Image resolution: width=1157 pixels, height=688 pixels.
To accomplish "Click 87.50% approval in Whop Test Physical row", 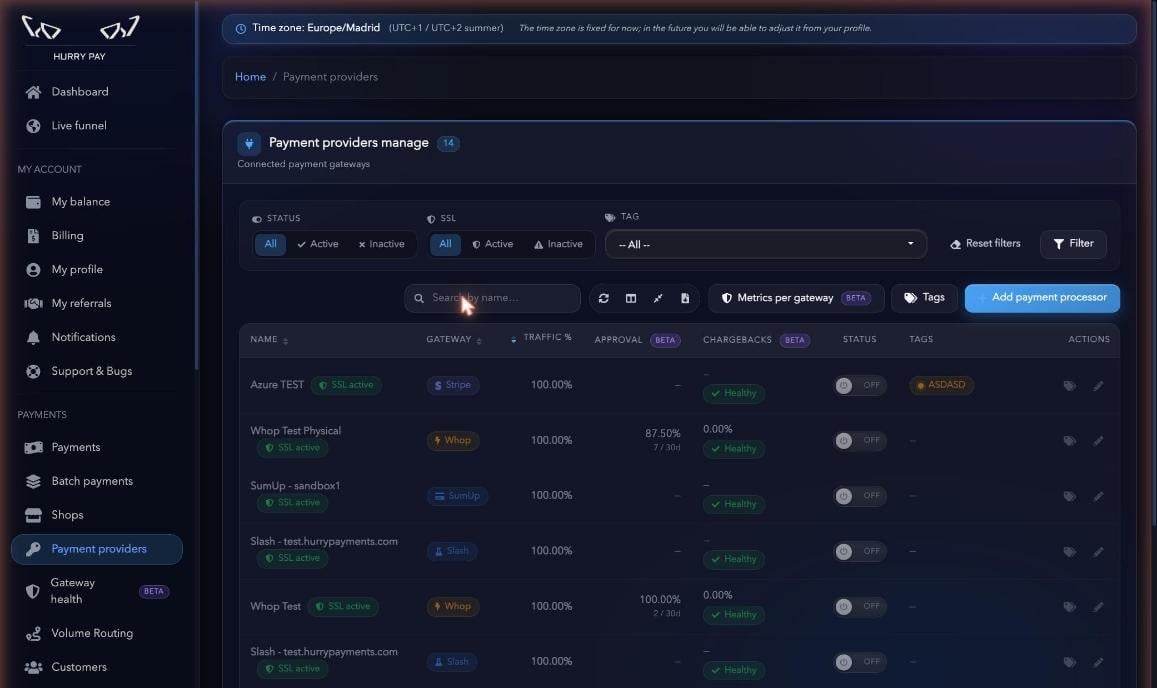I will coord(662,433).
